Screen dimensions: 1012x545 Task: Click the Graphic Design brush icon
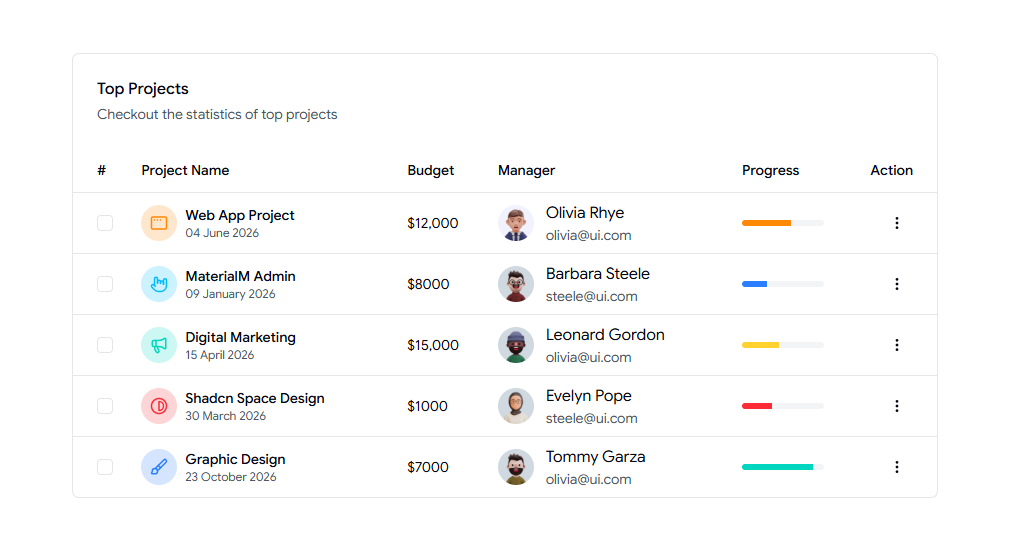[159, 467]
